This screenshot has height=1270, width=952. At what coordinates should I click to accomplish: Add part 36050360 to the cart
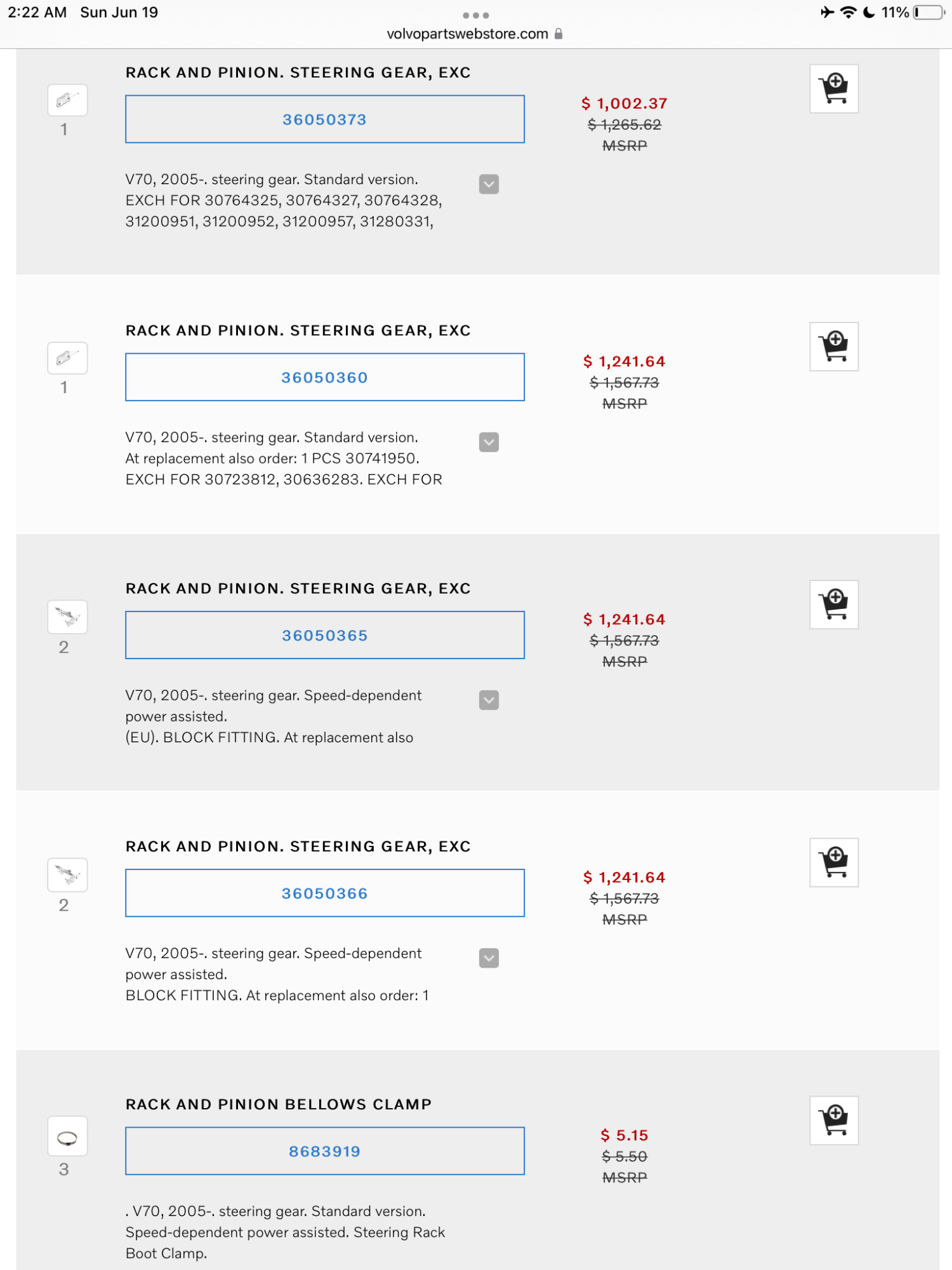tap(833, 347)
